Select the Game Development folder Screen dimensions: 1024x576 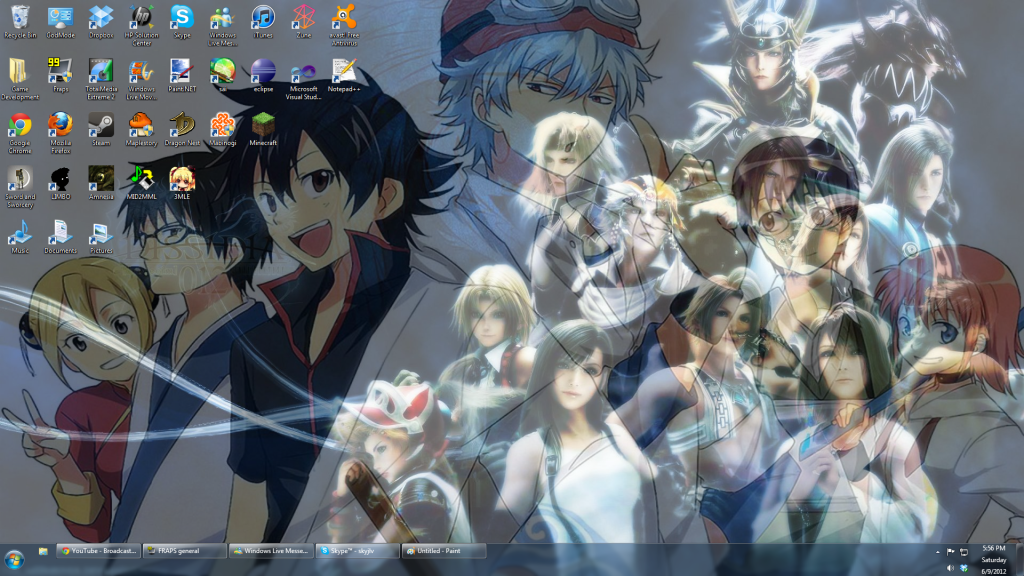coord(20,79)
